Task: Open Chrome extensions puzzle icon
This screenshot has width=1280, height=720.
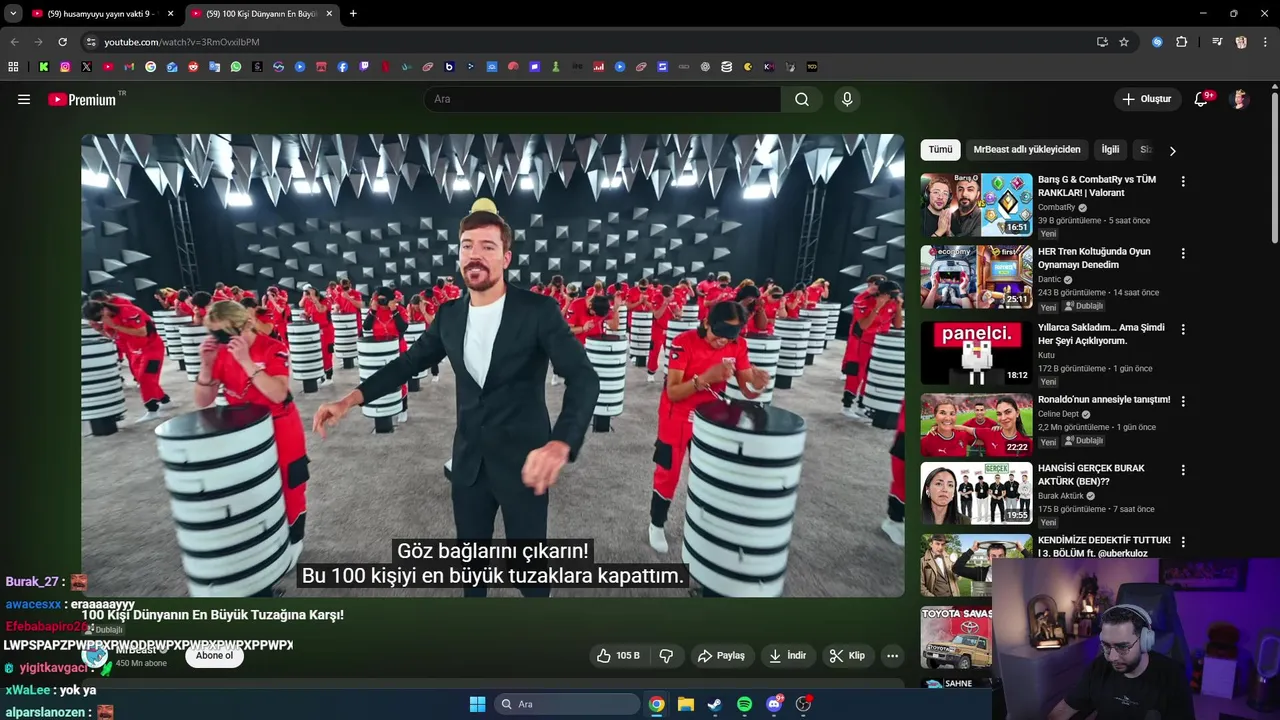Action: click(x=1182, y=42)
